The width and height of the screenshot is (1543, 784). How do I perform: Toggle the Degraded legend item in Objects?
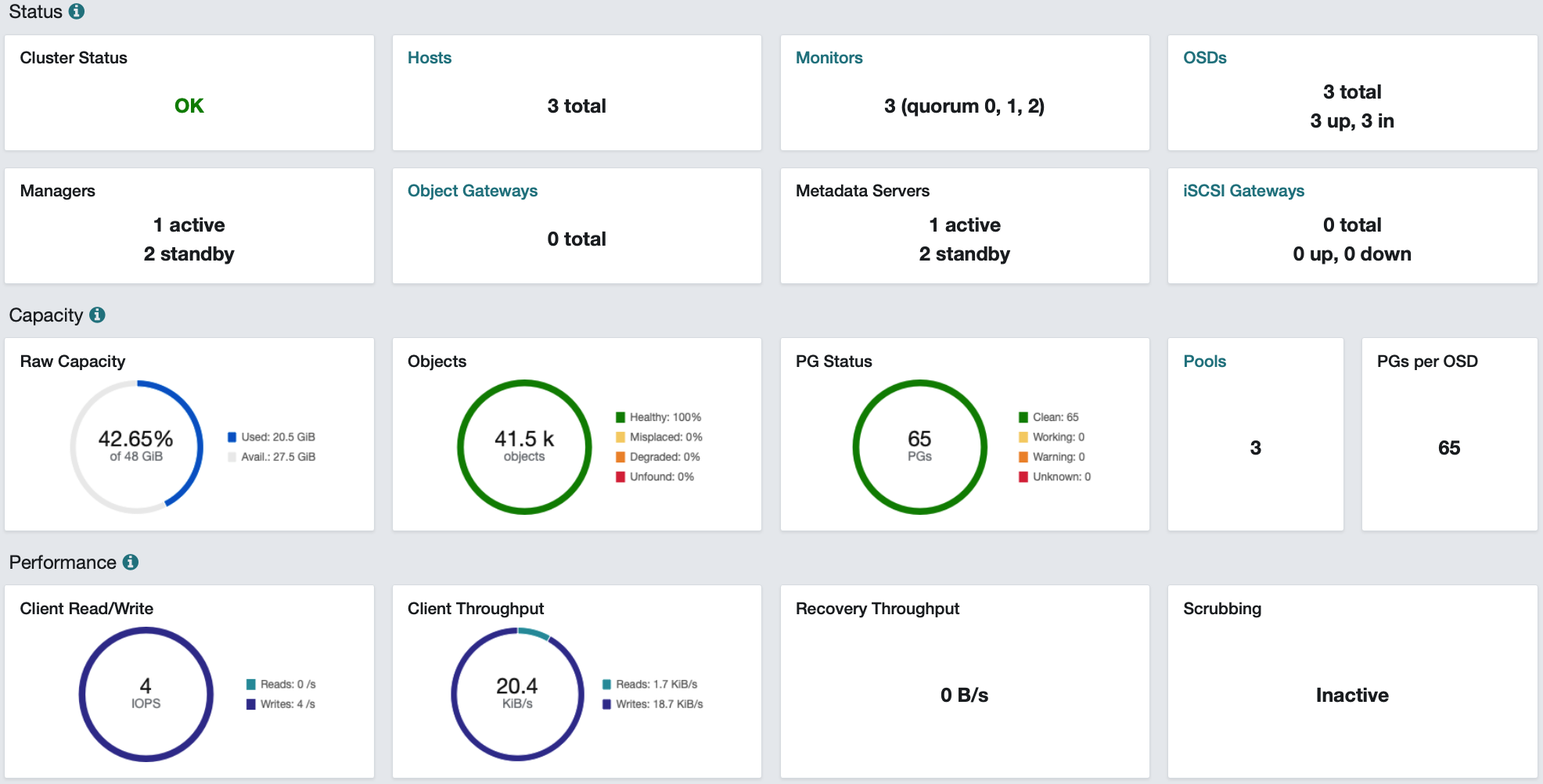click(x=657, y=457)
